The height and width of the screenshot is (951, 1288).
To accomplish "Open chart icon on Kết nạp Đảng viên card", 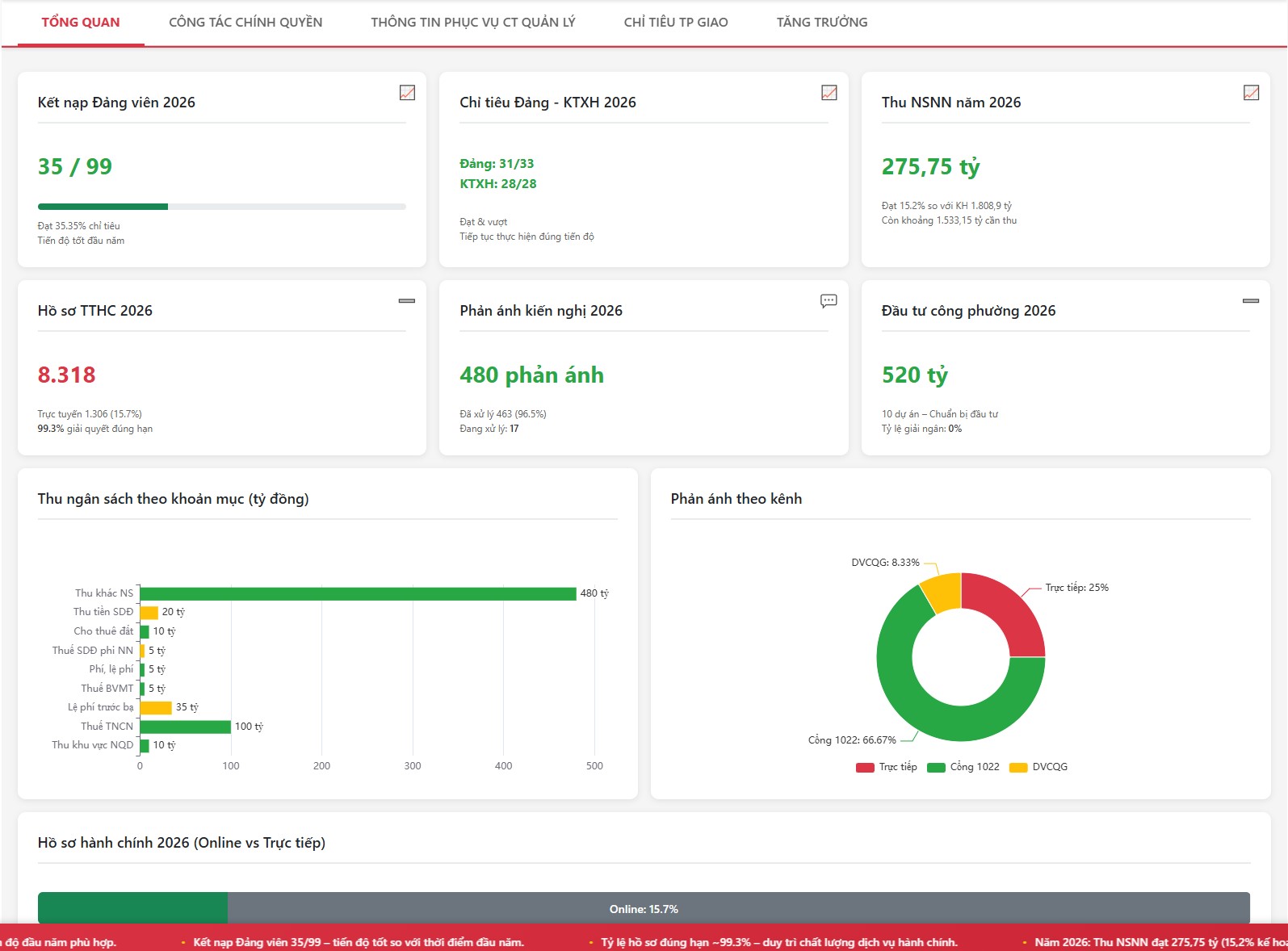I will 407,93.
